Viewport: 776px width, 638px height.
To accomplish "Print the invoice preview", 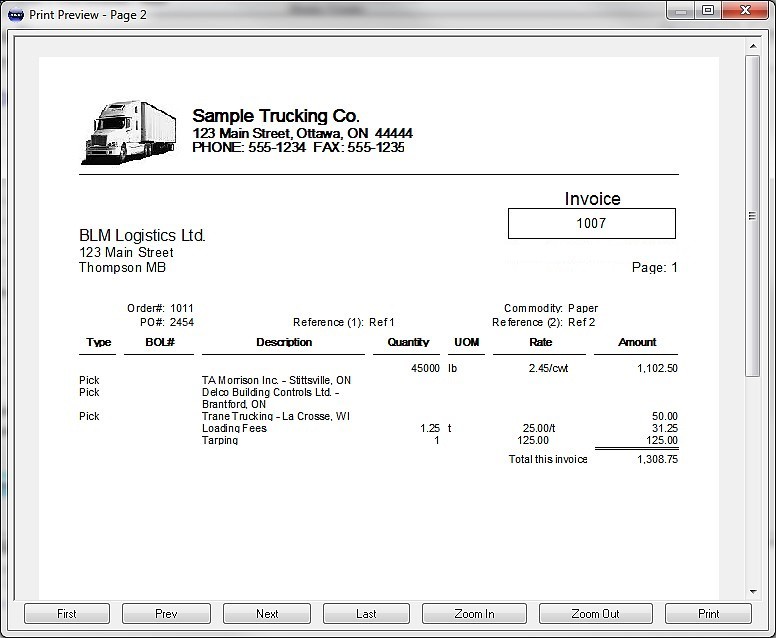I will (708, 613).
